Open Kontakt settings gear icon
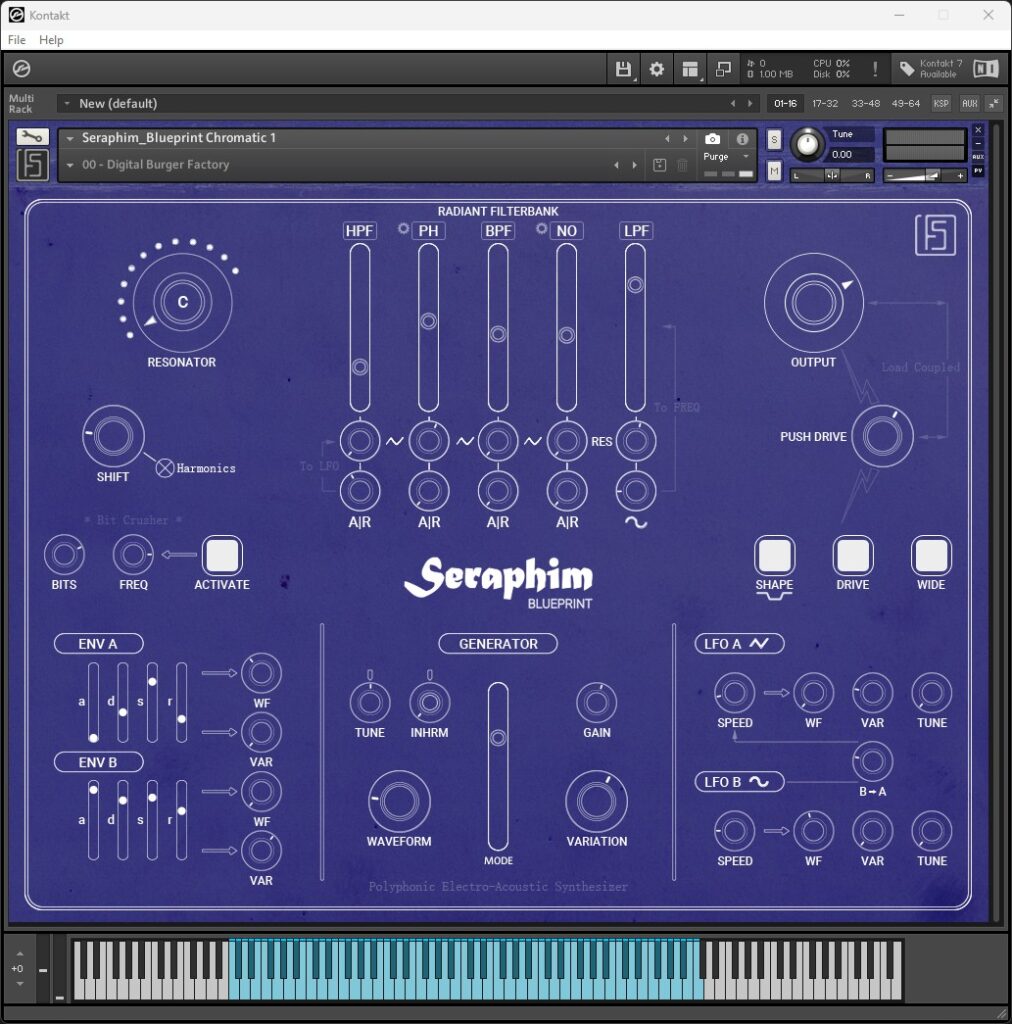 (657, 69)
